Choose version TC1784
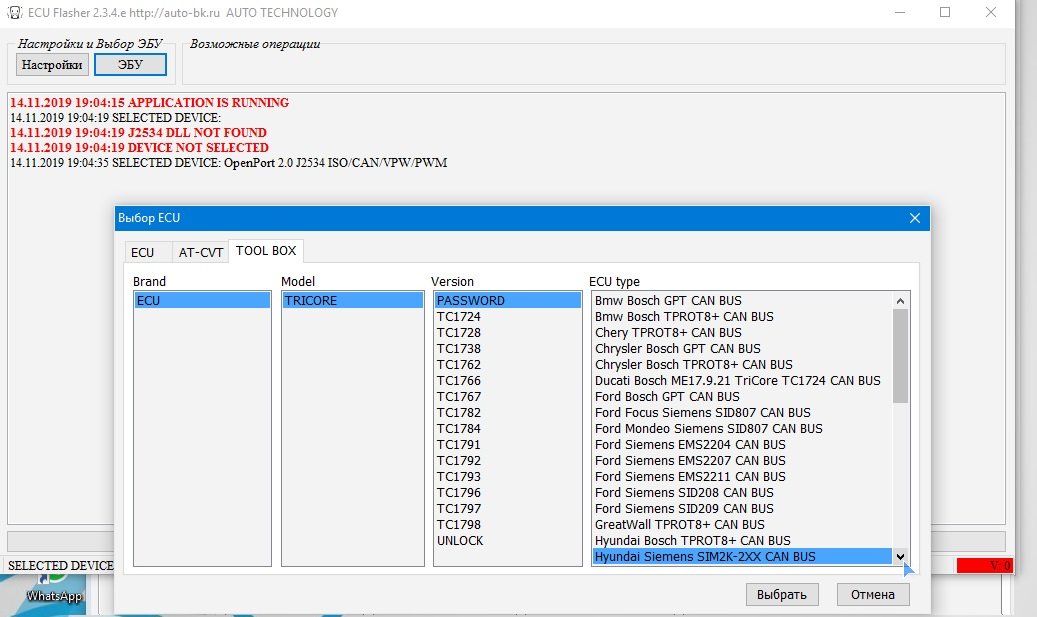The width and height of the screenshot is (1037, 617). pos(458,429)
